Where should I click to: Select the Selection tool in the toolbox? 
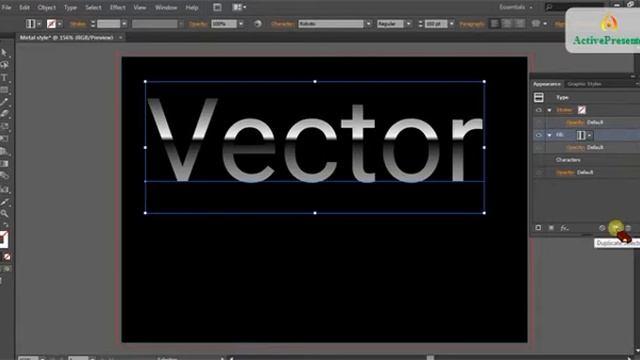(4, 53)
